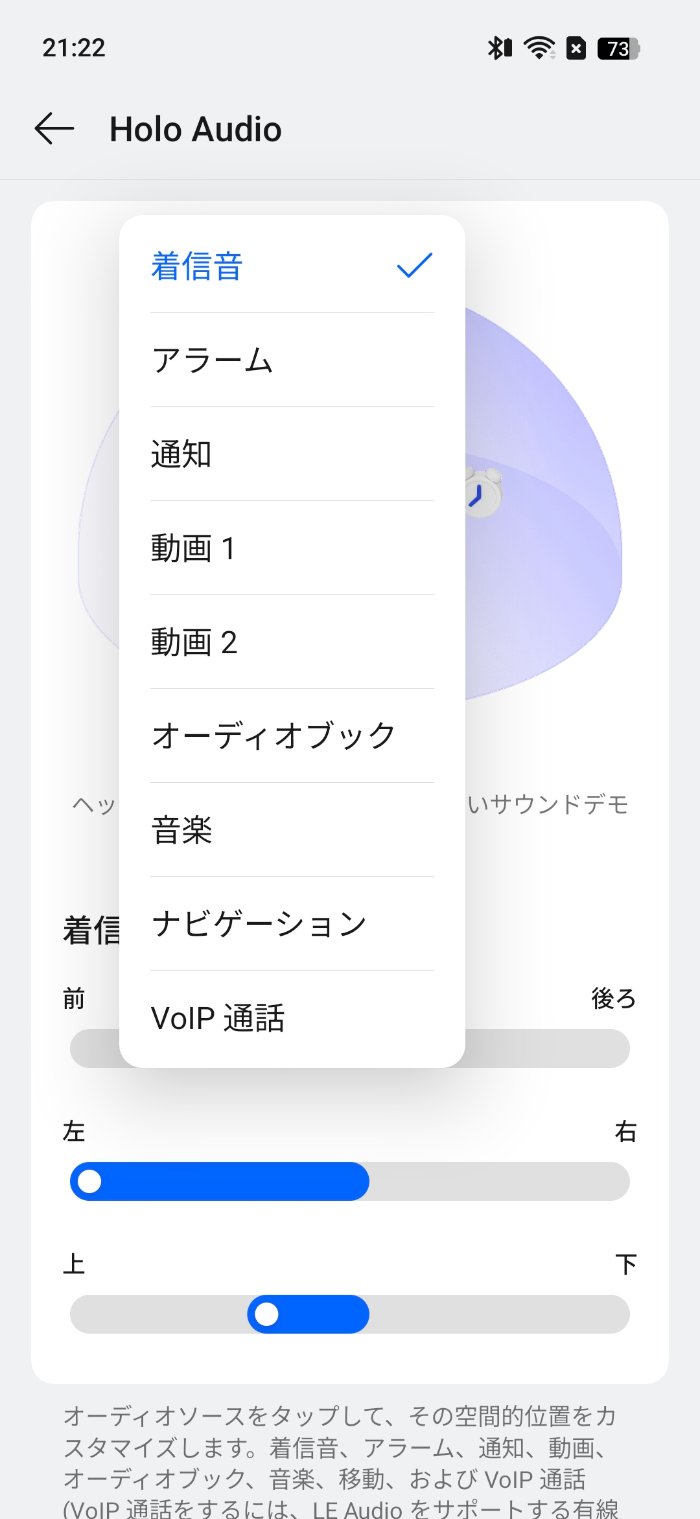Screen dimensions: 700x1519
Task: Pick 動画 2 from the list
Action: (x=292, y=642)
